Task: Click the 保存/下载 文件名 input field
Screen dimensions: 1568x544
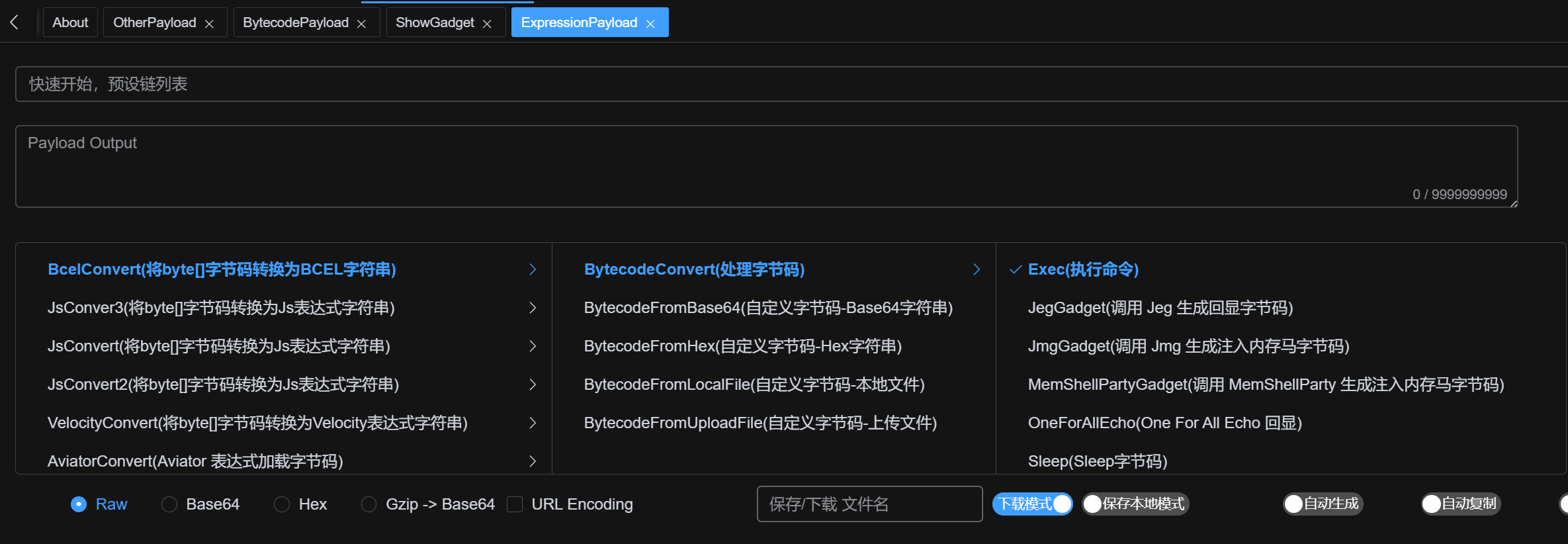Action: (869, 504)
